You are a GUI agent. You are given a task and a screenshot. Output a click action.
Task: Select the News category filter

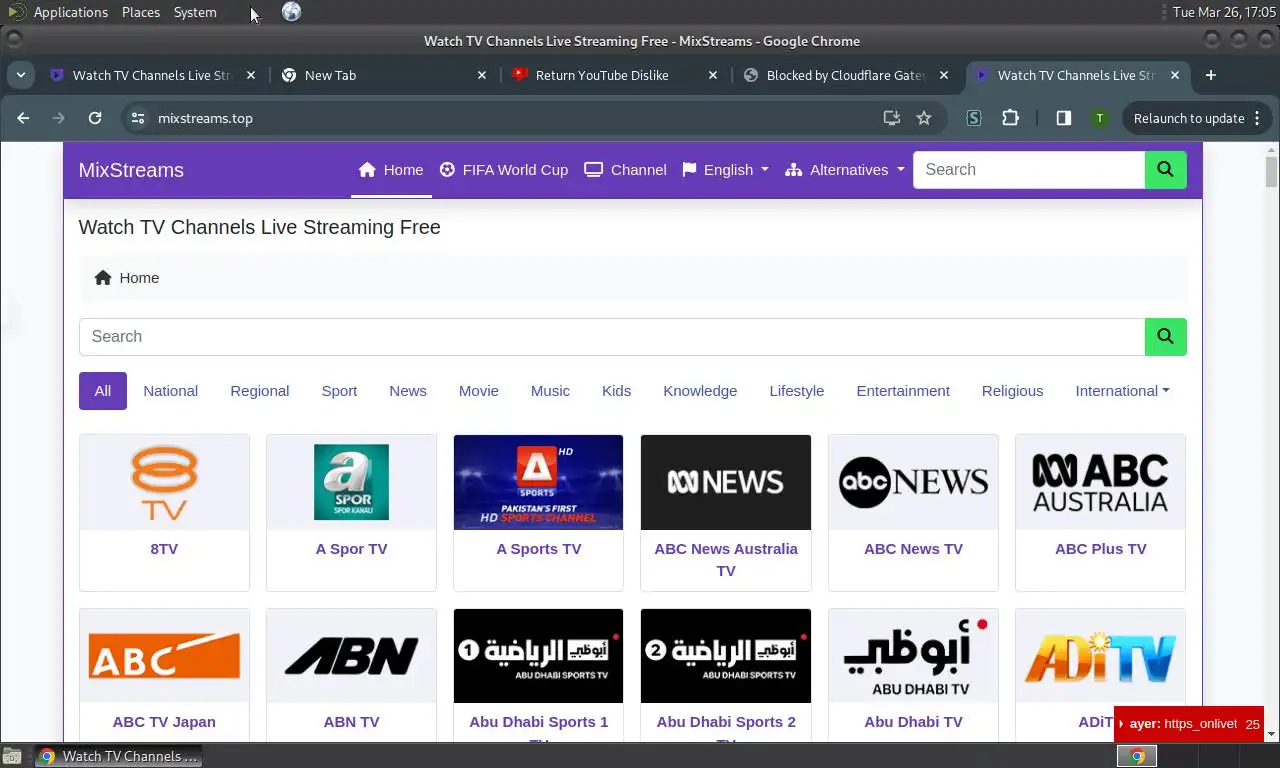408,391
